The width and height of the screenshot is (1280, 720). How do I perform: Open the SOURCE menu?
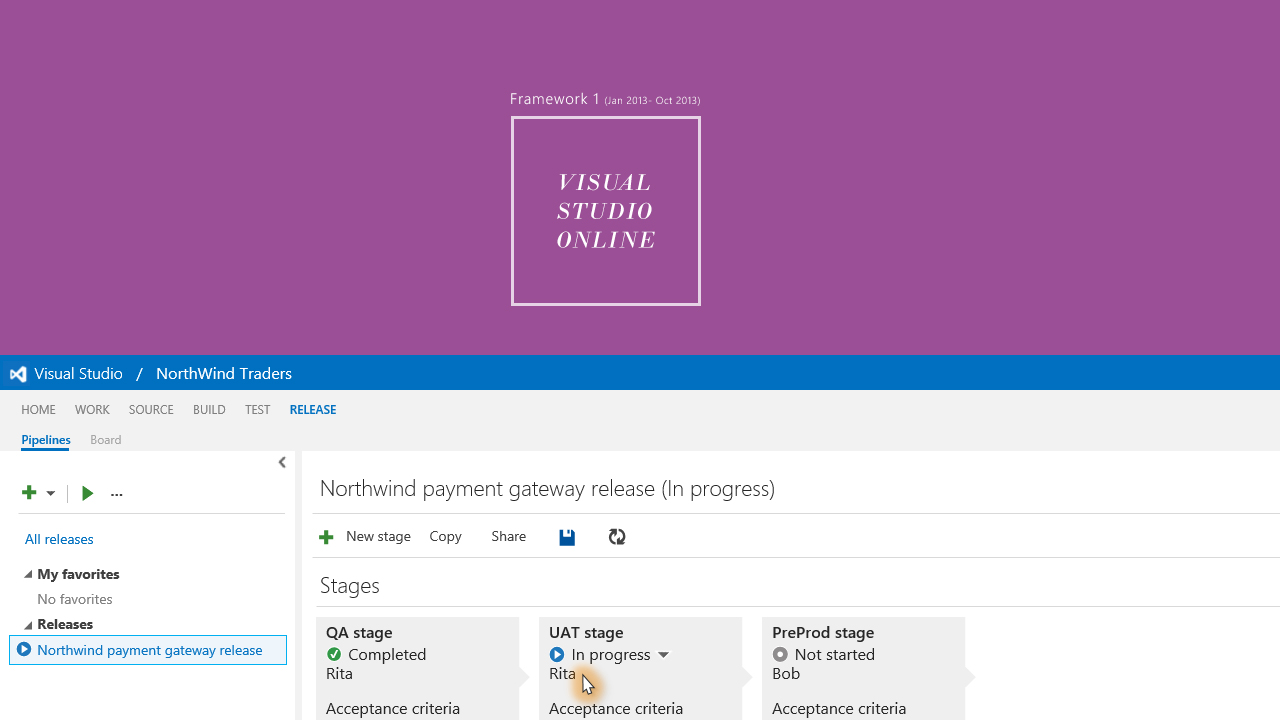(151, 409)
